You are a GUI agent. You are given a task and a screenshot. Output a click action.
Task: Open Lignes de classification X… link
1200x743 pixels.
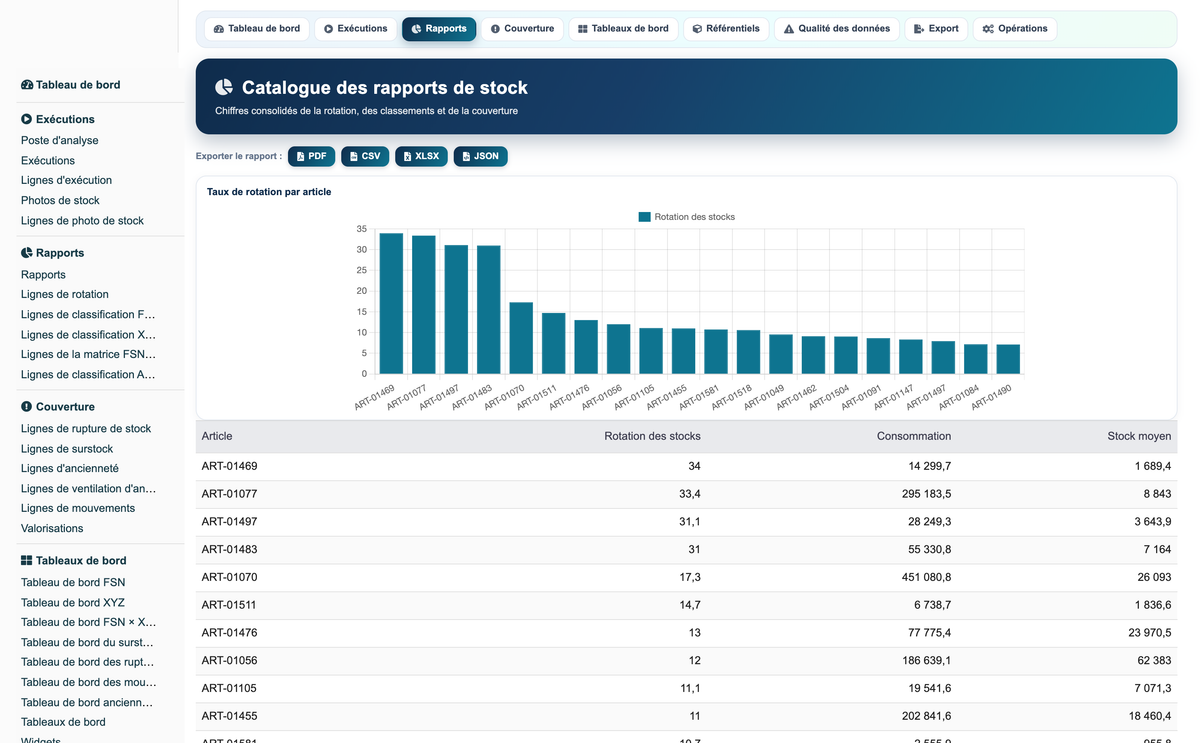pos(88,335)
